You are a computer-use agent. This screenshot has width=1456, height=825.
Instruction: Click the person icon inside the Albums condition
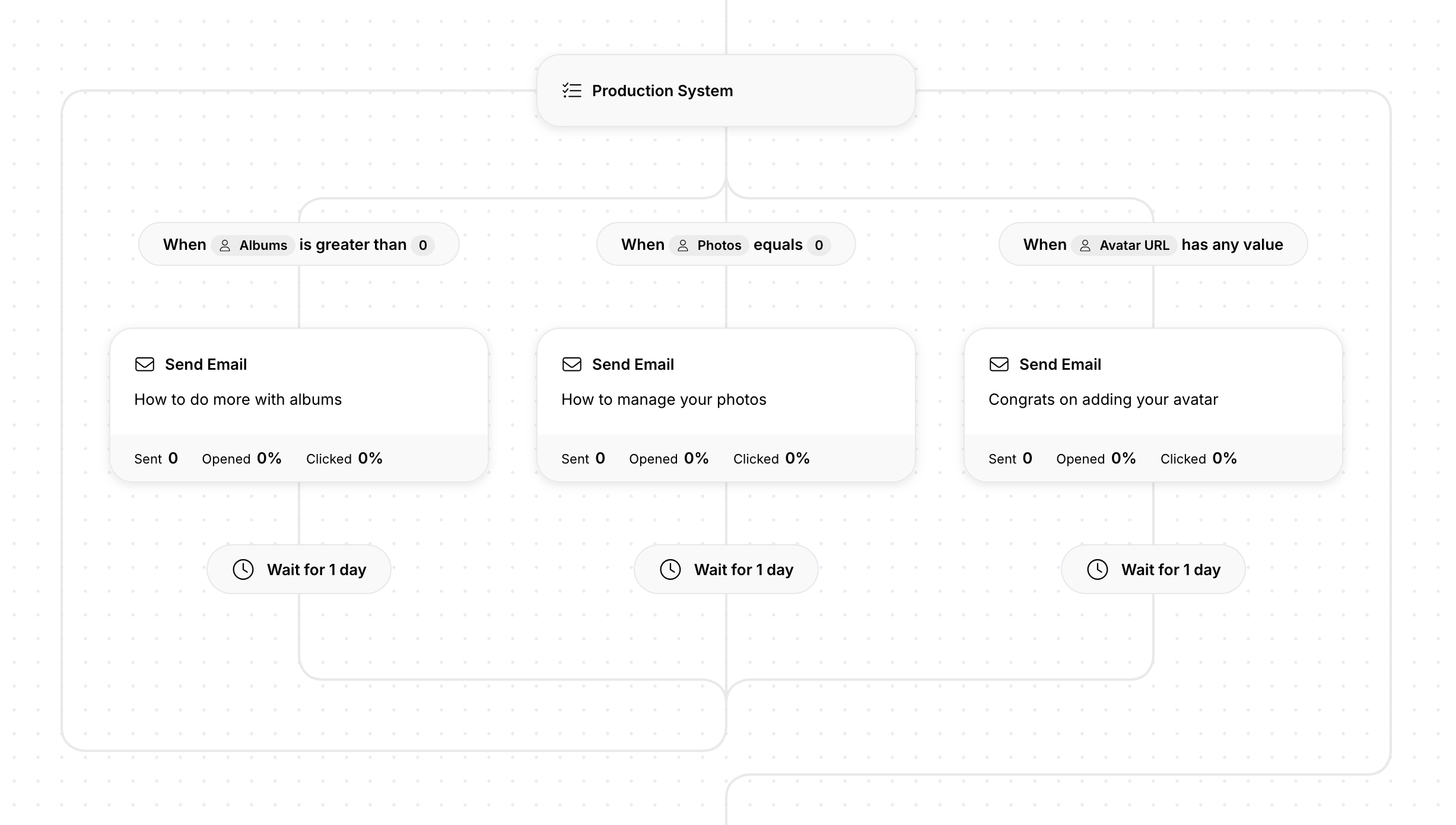[x=226, y=245]
